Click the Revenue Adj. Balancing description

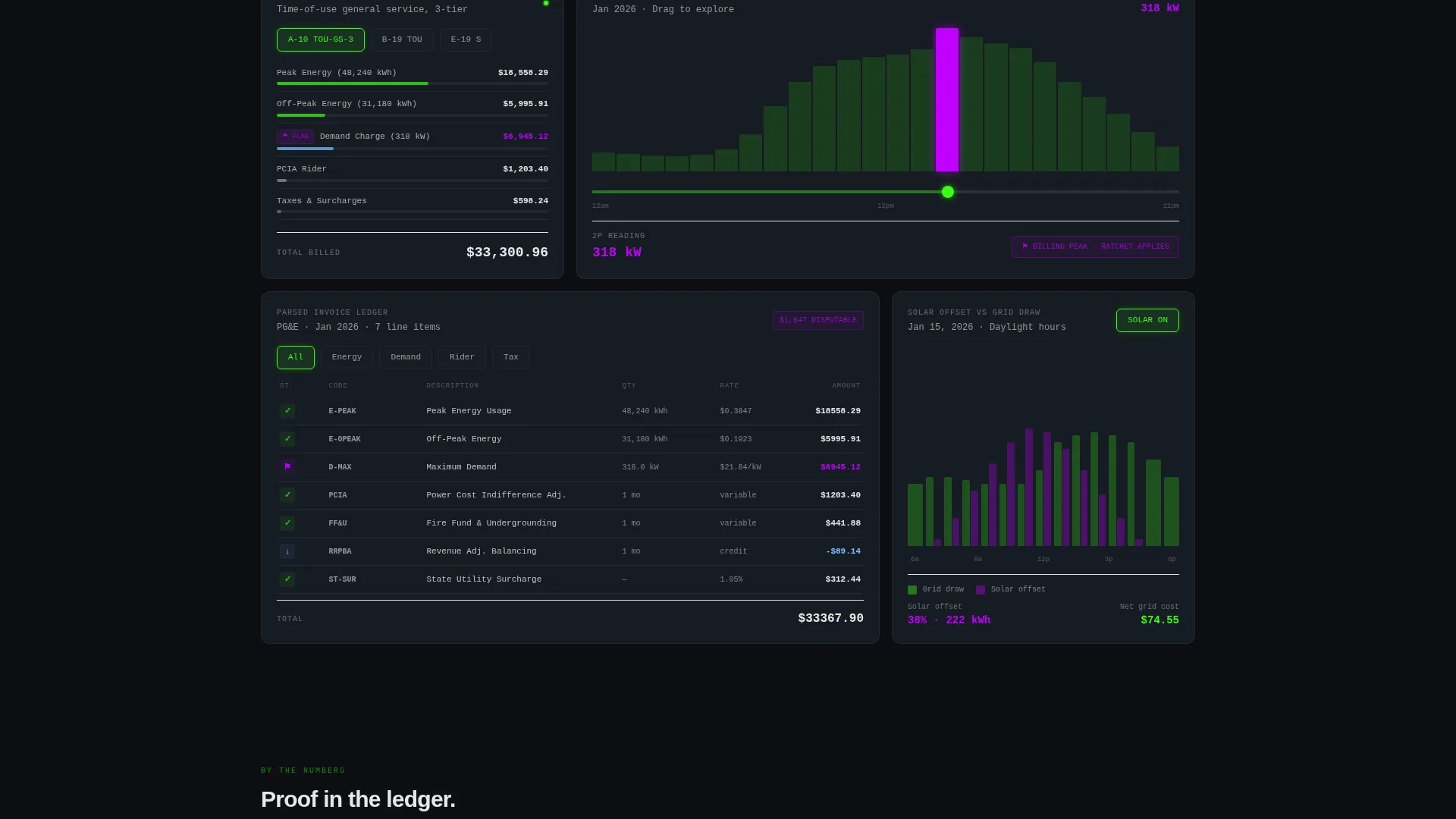pyautogui.click(x=482, y=551)
